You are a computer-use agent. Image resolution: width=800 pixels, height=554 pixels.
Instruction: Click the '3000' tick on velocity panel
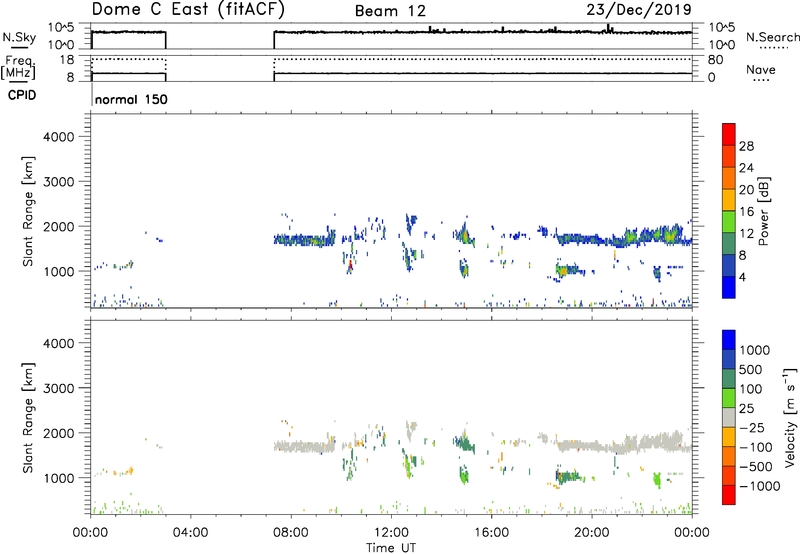(58, 388)
